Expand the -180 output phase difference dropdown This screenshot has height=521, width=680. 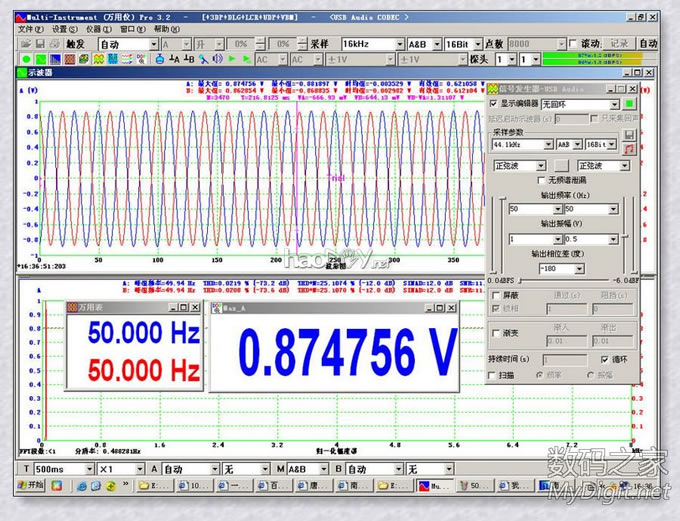[577, 269]
